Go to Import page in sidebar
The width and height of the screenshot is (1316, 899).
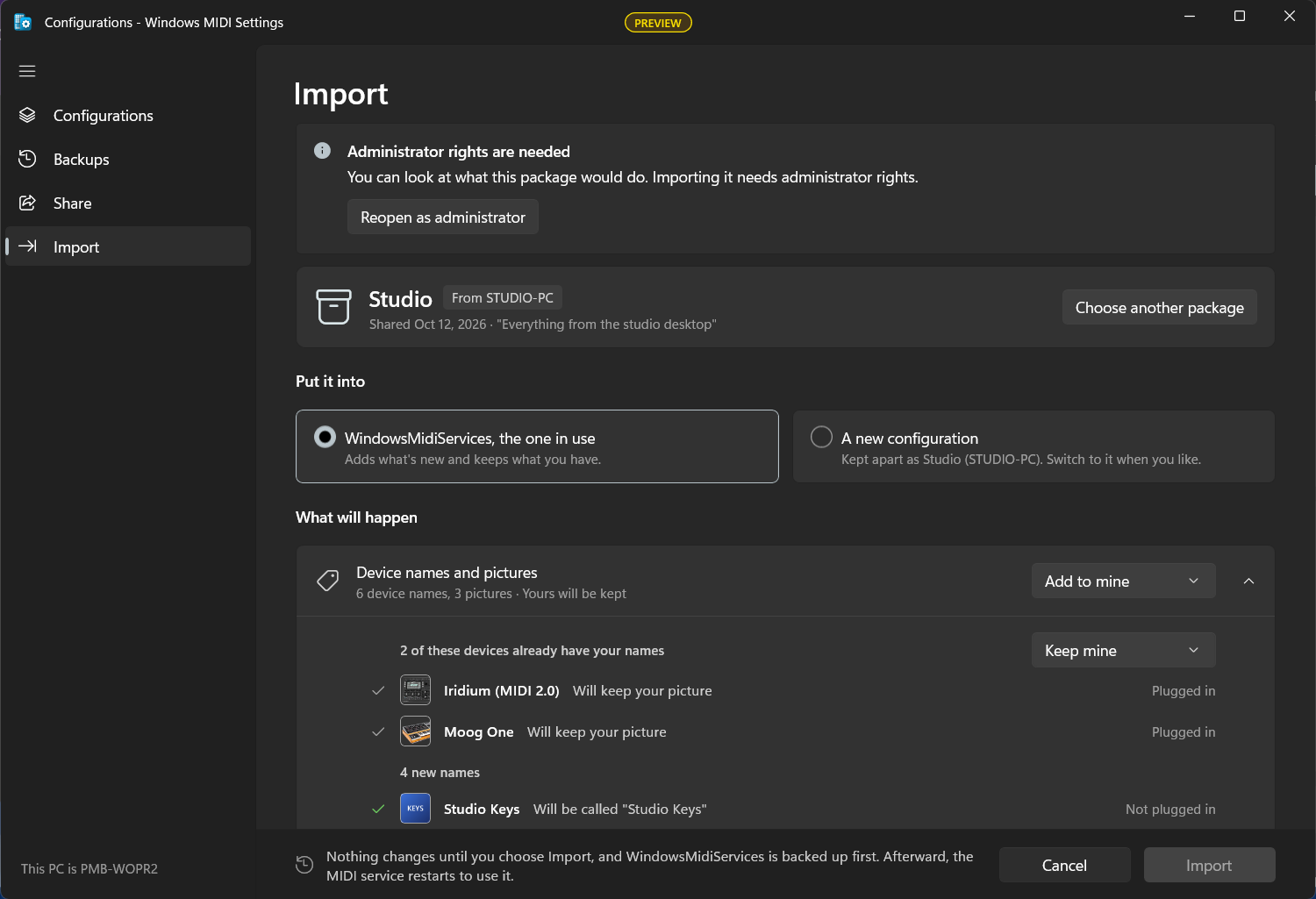click(128, 246)
